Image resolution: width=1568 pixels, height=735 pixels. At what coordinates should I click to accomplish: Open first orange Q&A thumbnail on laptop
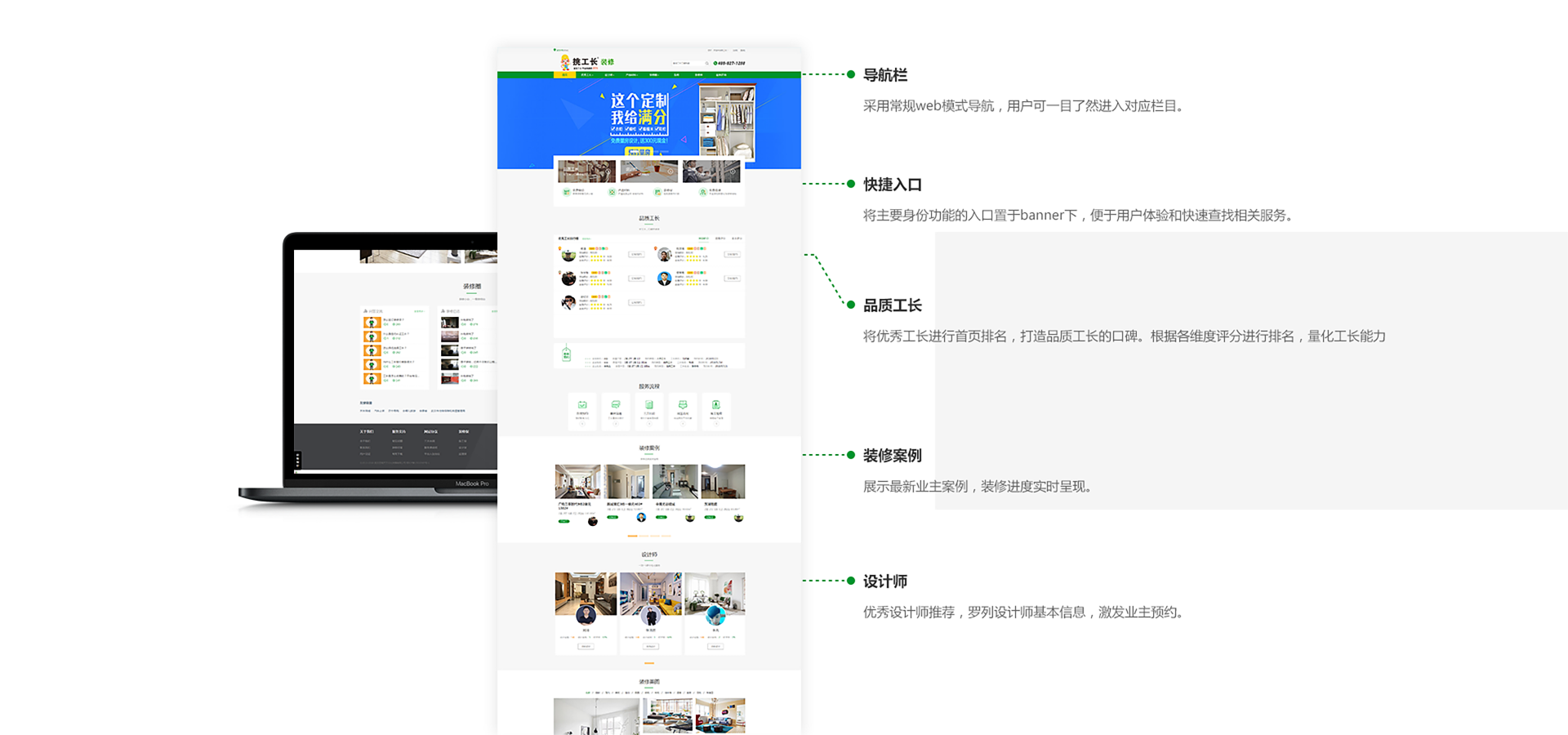tap(372, 323)
